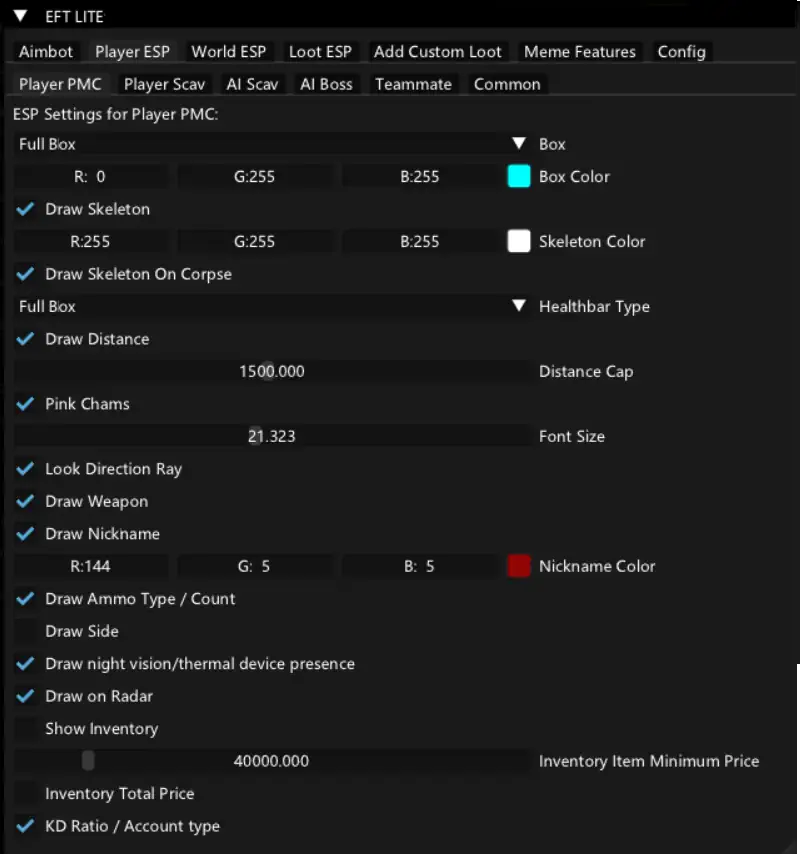This screenshot has height=854, width=800.
Task: Toggle Draw night vision/thermal device presence
Action: [x=26, y=663]
